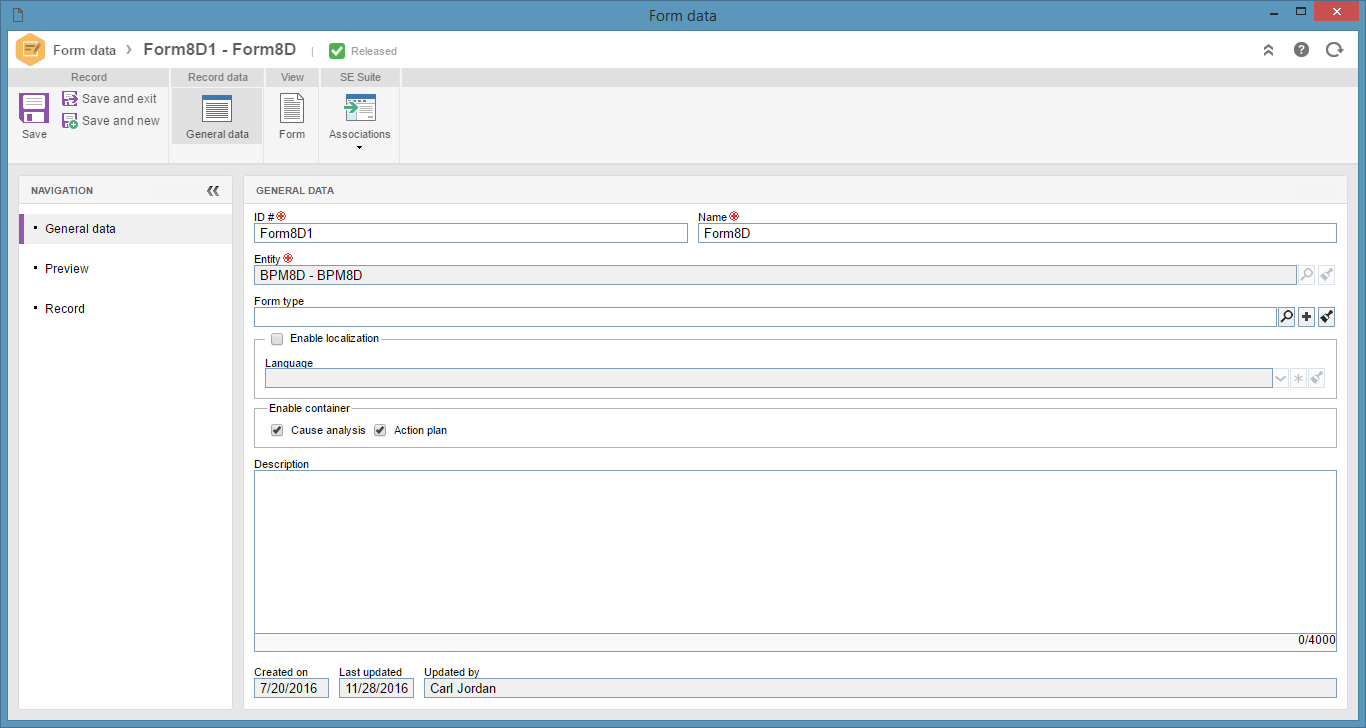Click the Form type input field

(765, 317)
